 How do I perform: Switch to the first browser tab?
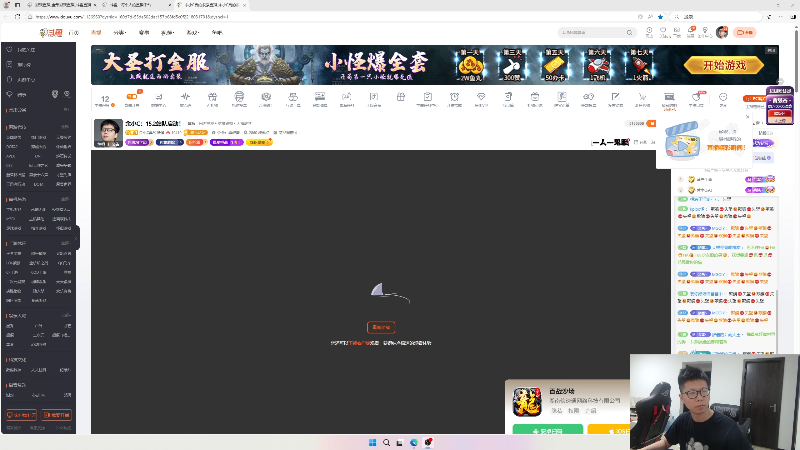coord(60,5)
